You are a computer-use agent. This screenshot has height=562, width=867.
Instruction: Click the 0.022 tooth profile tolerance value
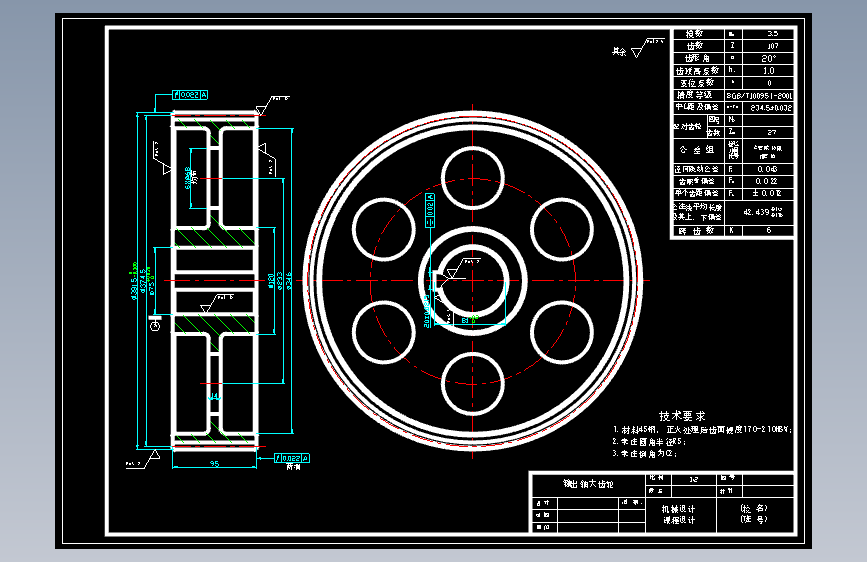point(766,181)
